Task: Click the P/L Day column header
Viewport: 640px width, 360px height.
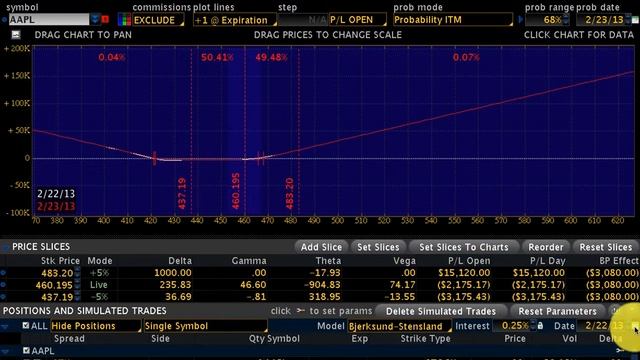Action: click(547, 261)
